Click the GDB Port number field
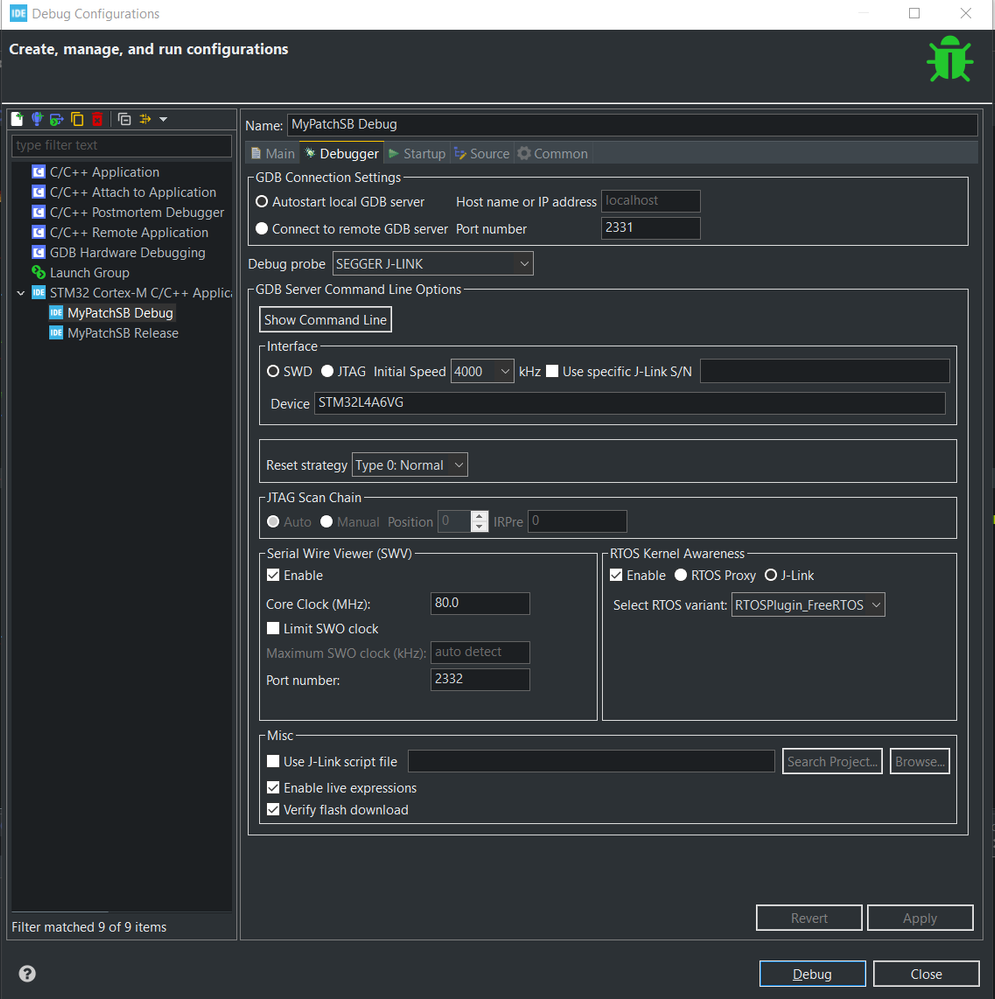 tap(651, 228)
